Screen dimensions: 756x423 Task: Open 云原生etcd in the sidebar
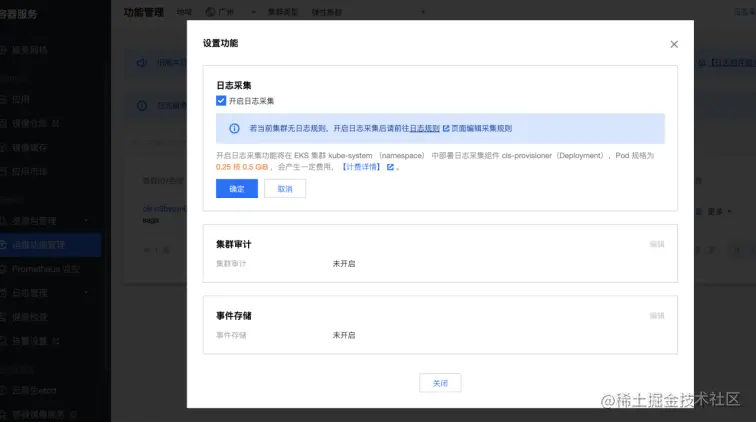pos(34,390)
